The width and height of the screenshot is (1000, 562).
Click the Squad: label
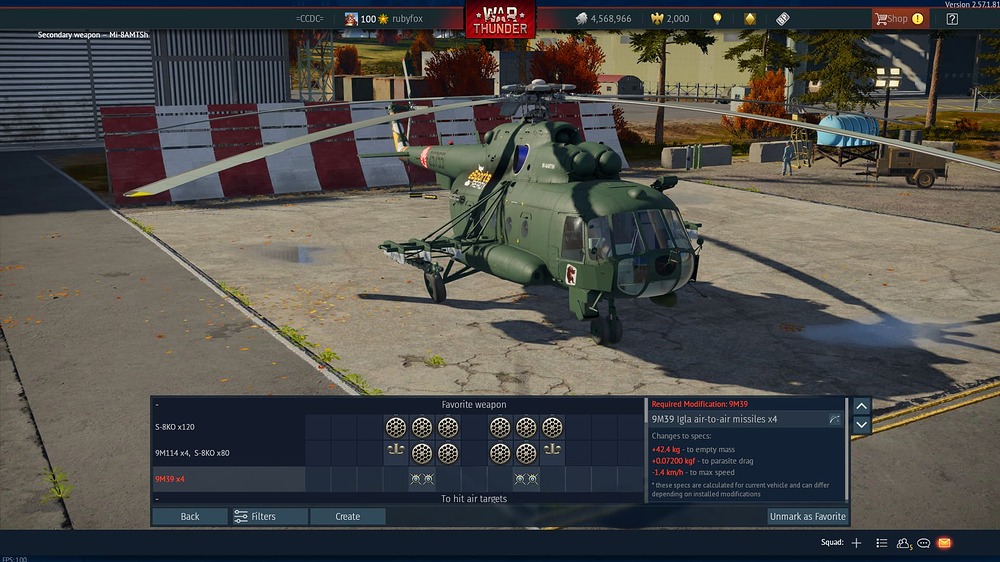coord(832,542)
